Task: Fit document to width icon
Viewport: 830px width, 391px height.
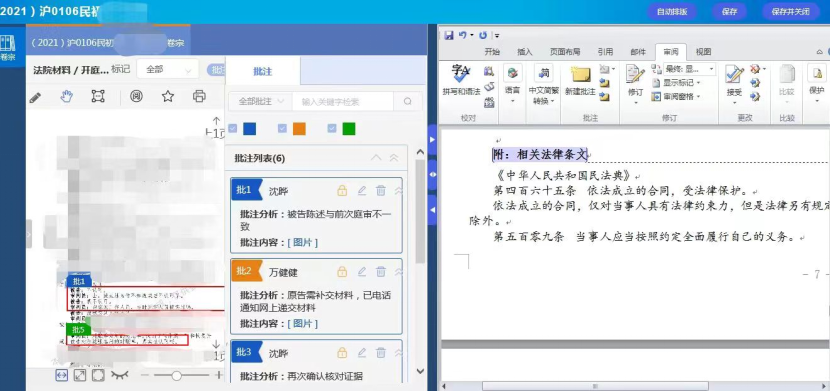Action: [x=61, y=375]
